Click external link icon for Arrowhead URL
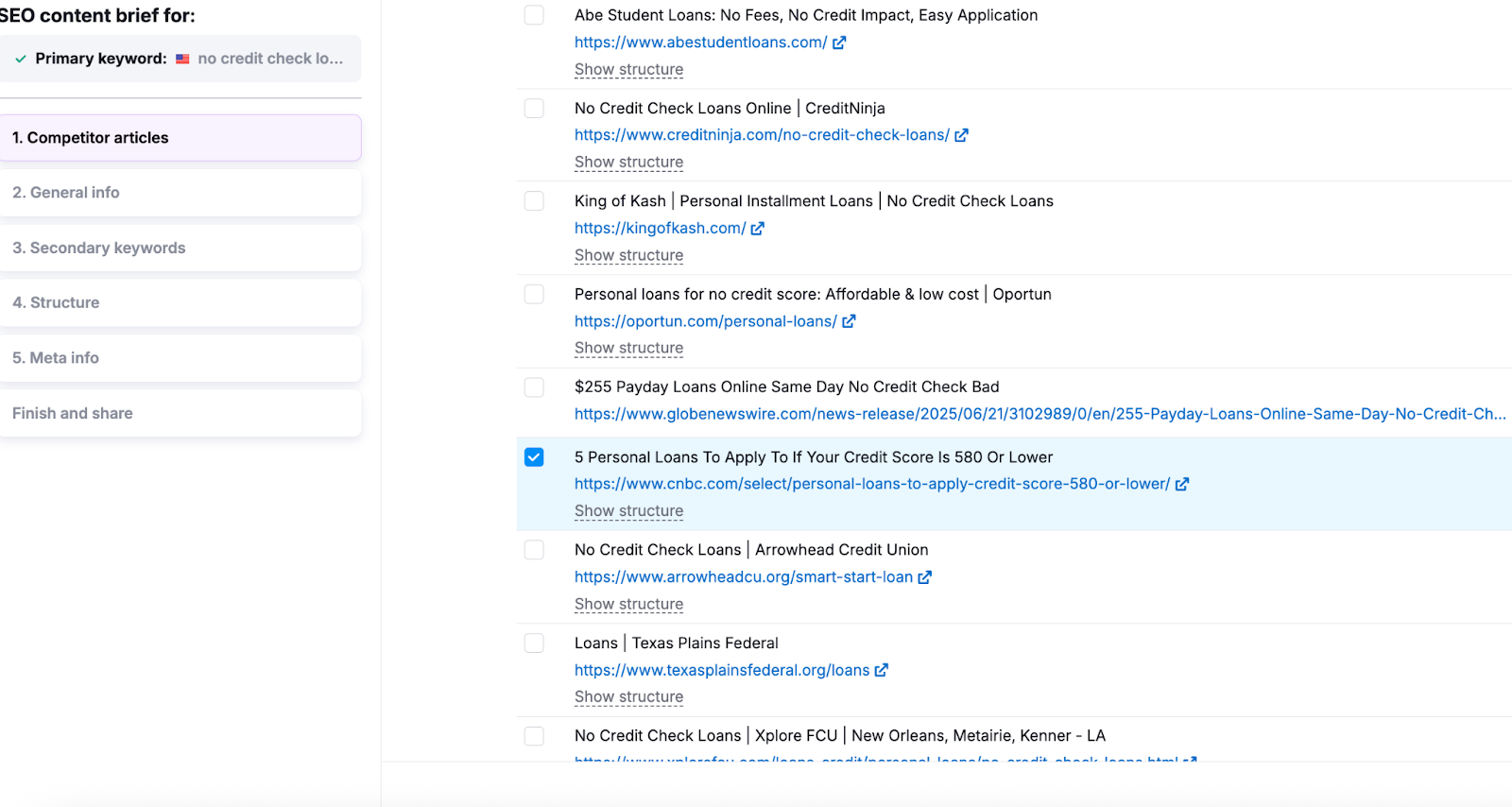The width and height of the screenshot is (1512, 807). pos(924,577)
